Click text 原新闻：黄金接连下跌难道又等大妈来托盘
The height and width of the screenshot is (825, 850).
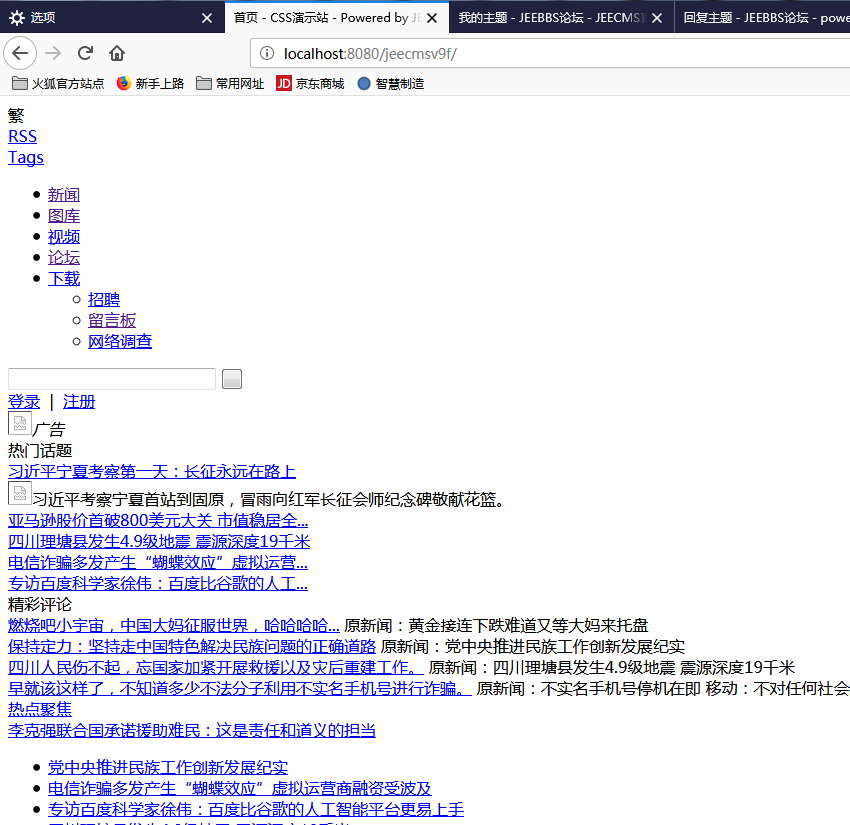496,626
